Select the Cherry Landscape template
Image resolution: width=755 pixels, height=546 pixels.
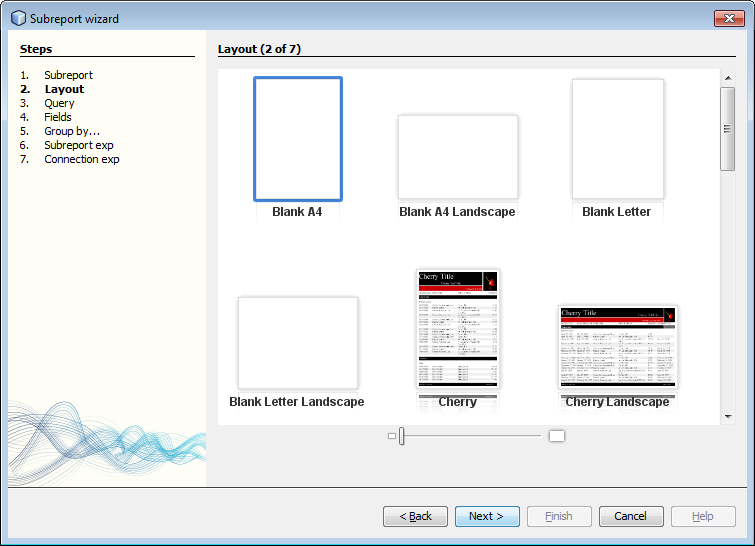click(x=617, y=346)
